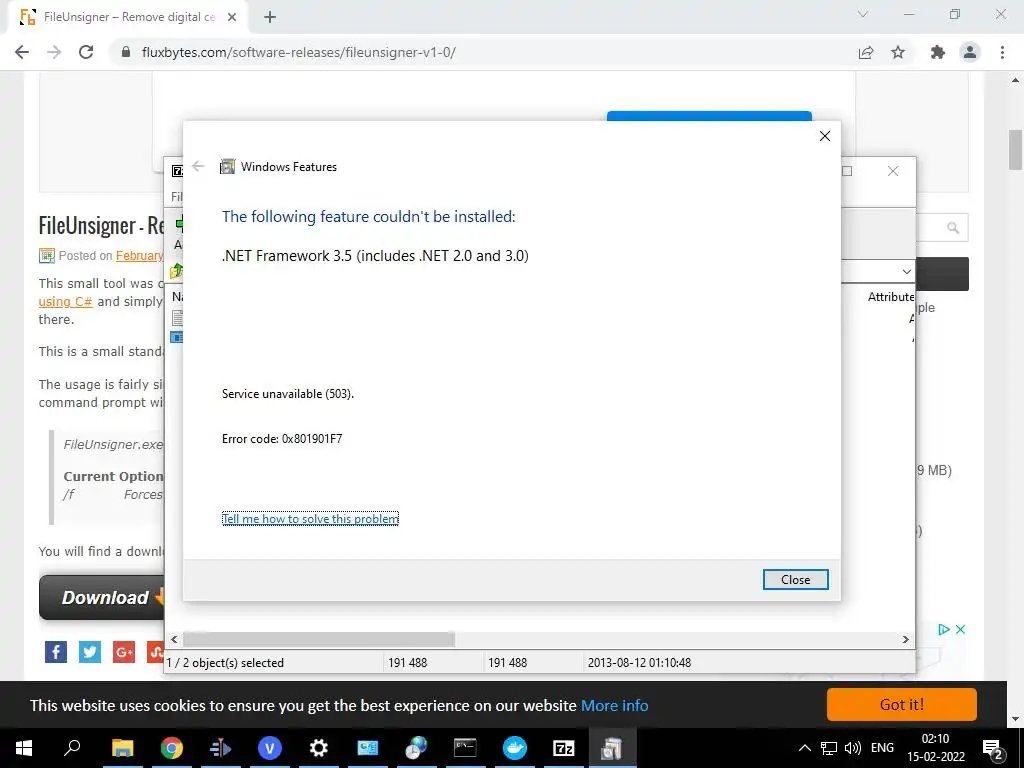
Task: Click the Windows Features title icon
Action: point(227,167)
